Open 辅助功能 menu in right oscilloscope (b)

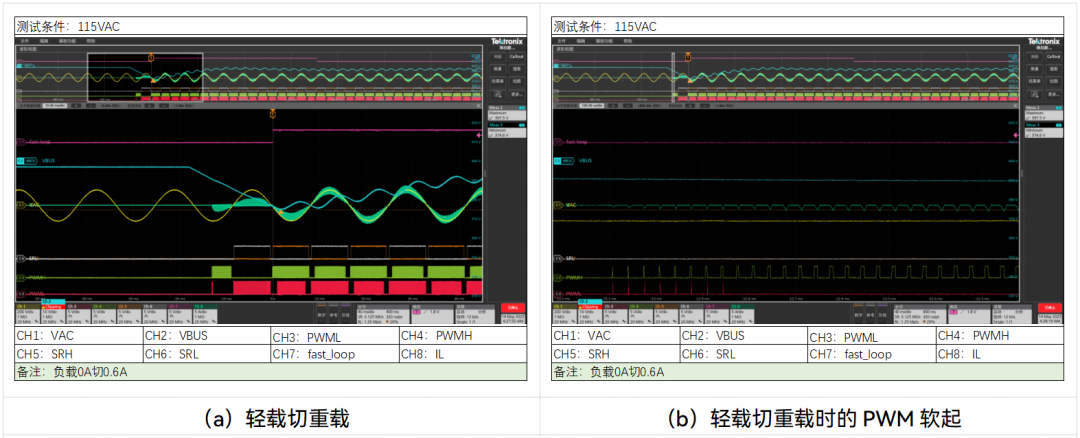click(x=605, y=41)
